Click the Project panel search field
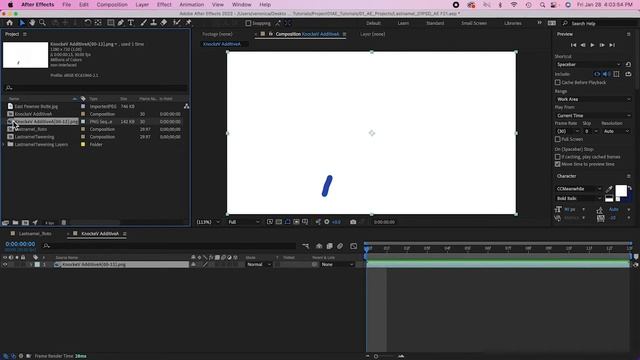The image size is (640, 360). 95,88
